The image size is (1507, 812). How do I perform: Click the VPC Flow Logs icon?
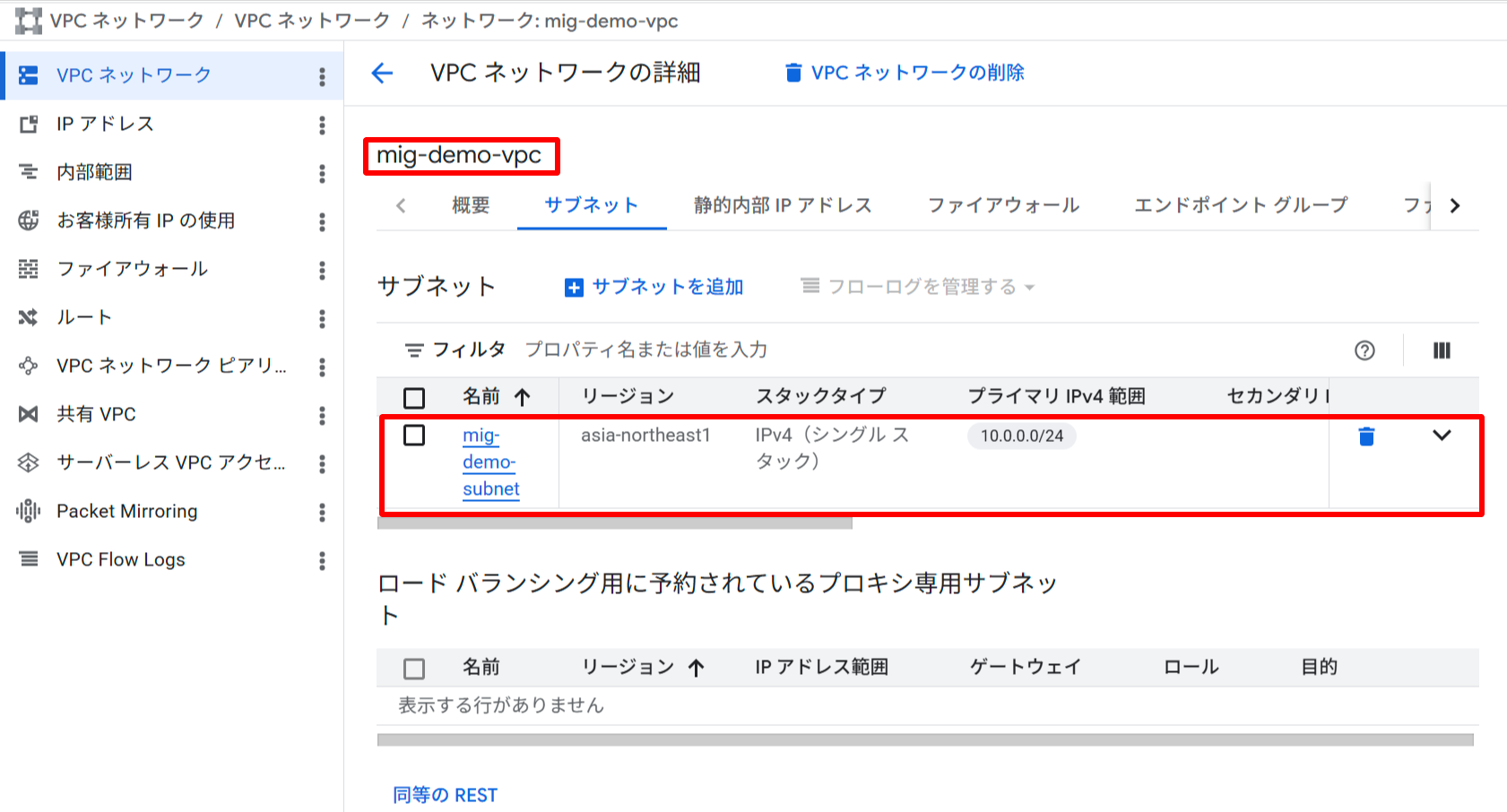tap(29, 559)
